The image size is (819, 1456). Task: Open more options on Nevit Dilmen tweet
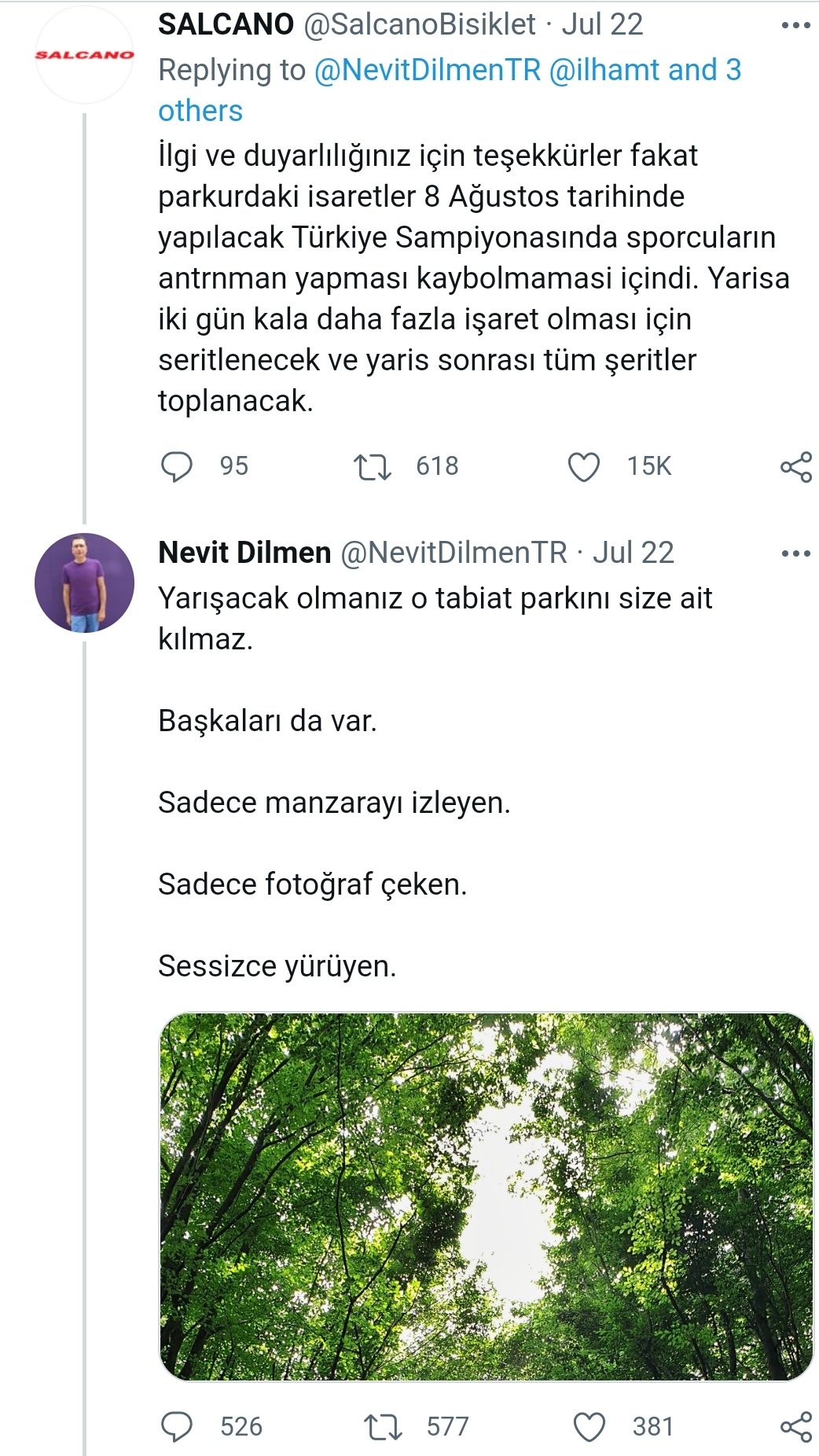tap(795, 553)
